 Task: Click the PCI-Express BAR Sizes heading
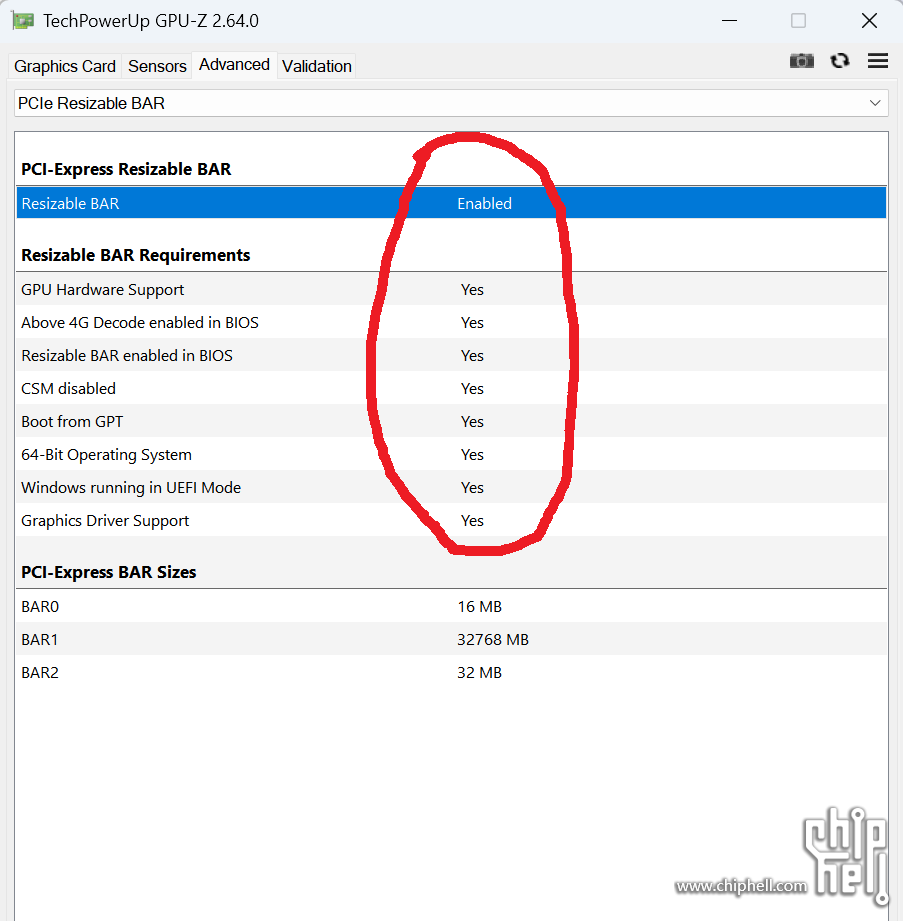coord(109,572)
